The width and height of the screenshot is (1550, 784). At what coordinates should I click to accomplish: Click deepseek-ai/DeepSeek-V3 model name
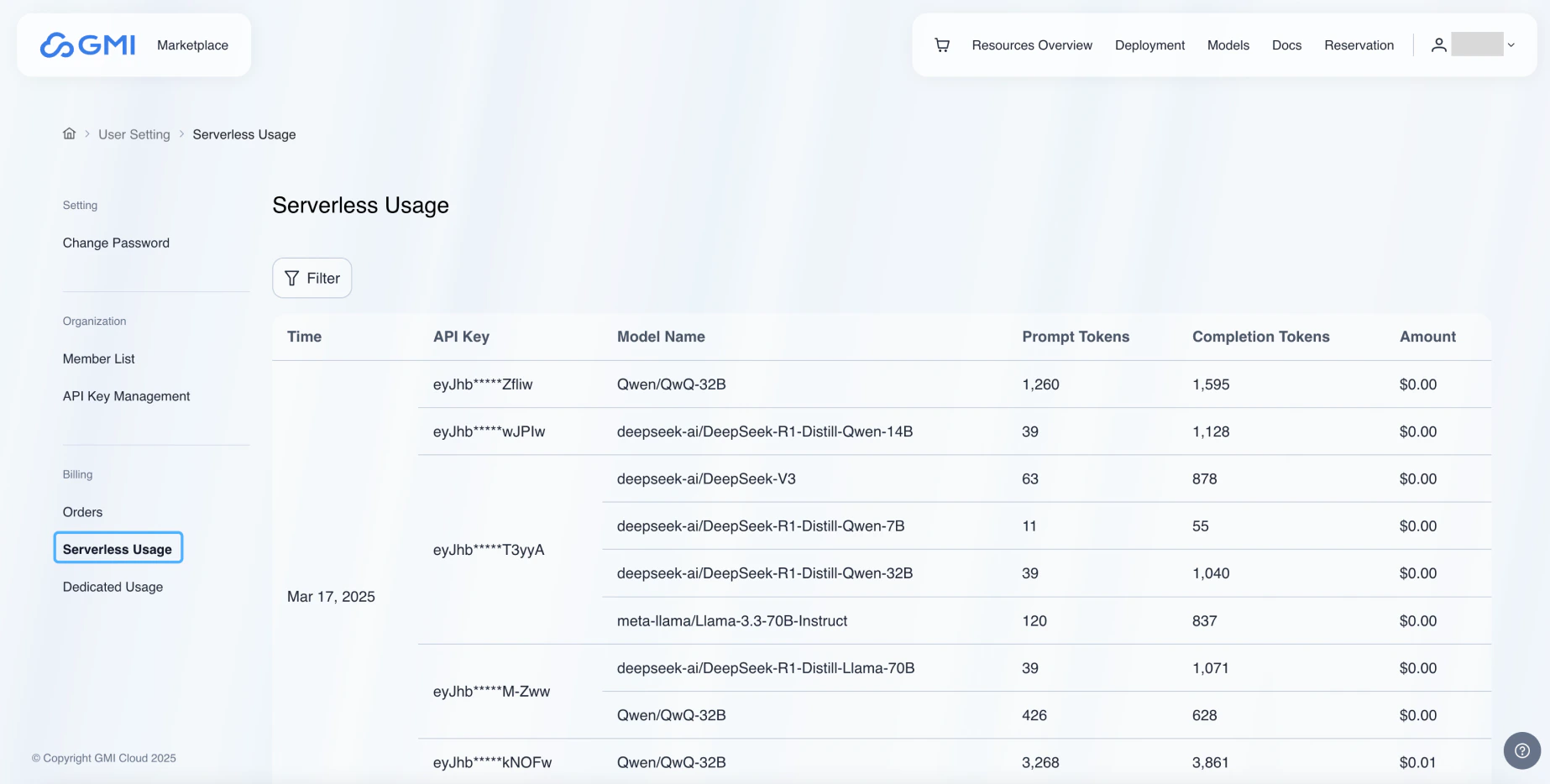pyautogui.click(x=706, y=479)
